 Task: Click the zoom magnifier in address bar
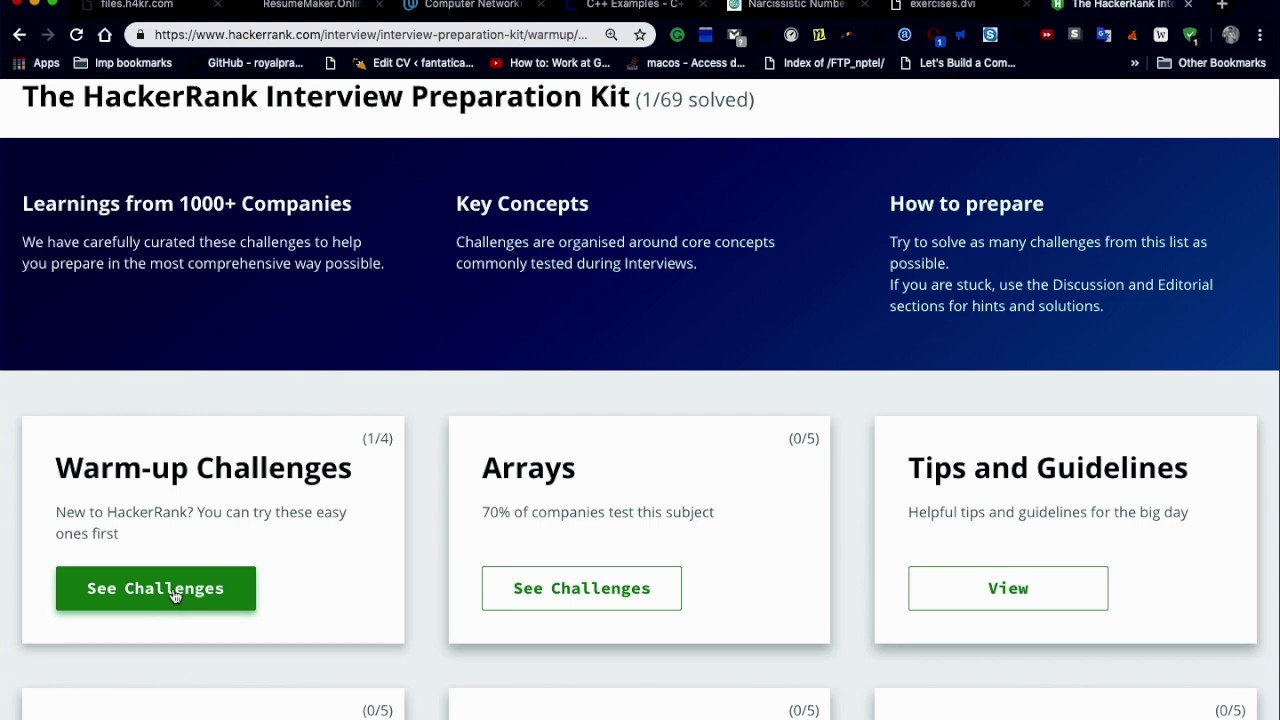611,35
